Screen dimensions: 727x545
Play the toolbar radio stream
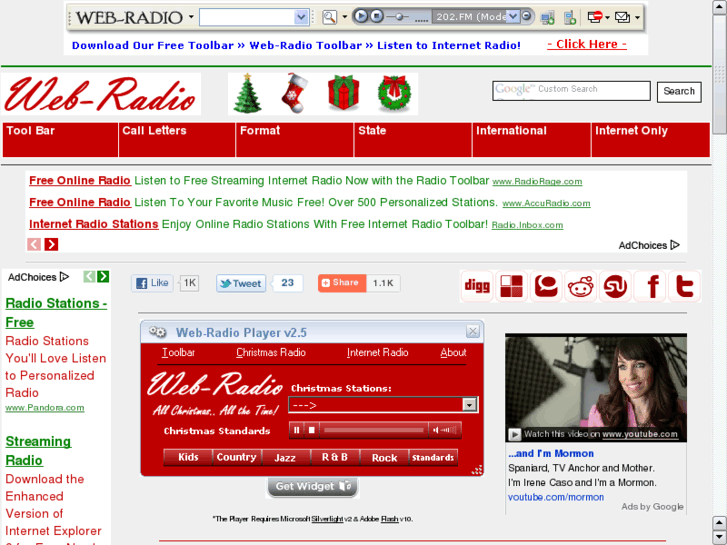click(361, 16)
